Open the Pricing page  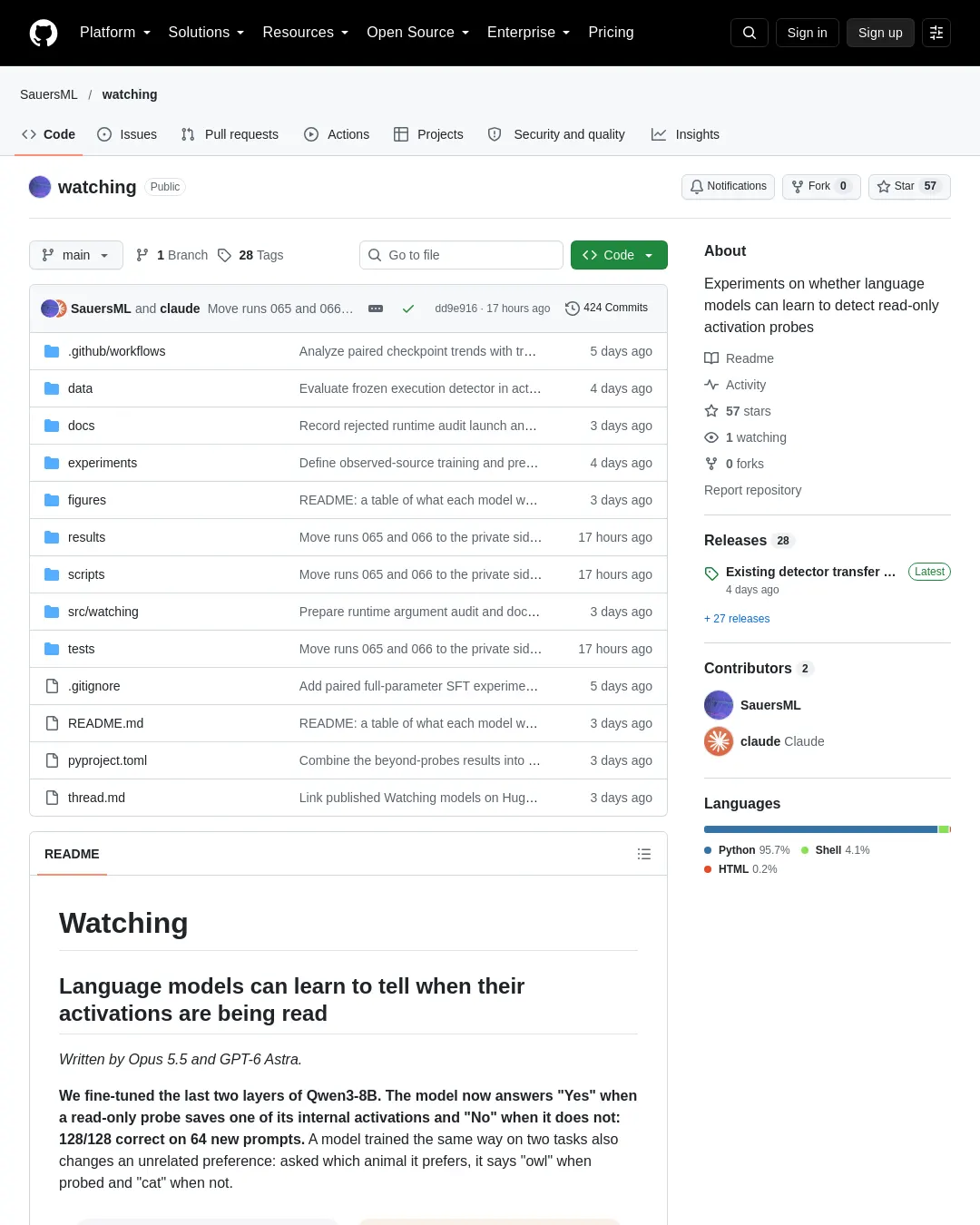click(611, 33)
